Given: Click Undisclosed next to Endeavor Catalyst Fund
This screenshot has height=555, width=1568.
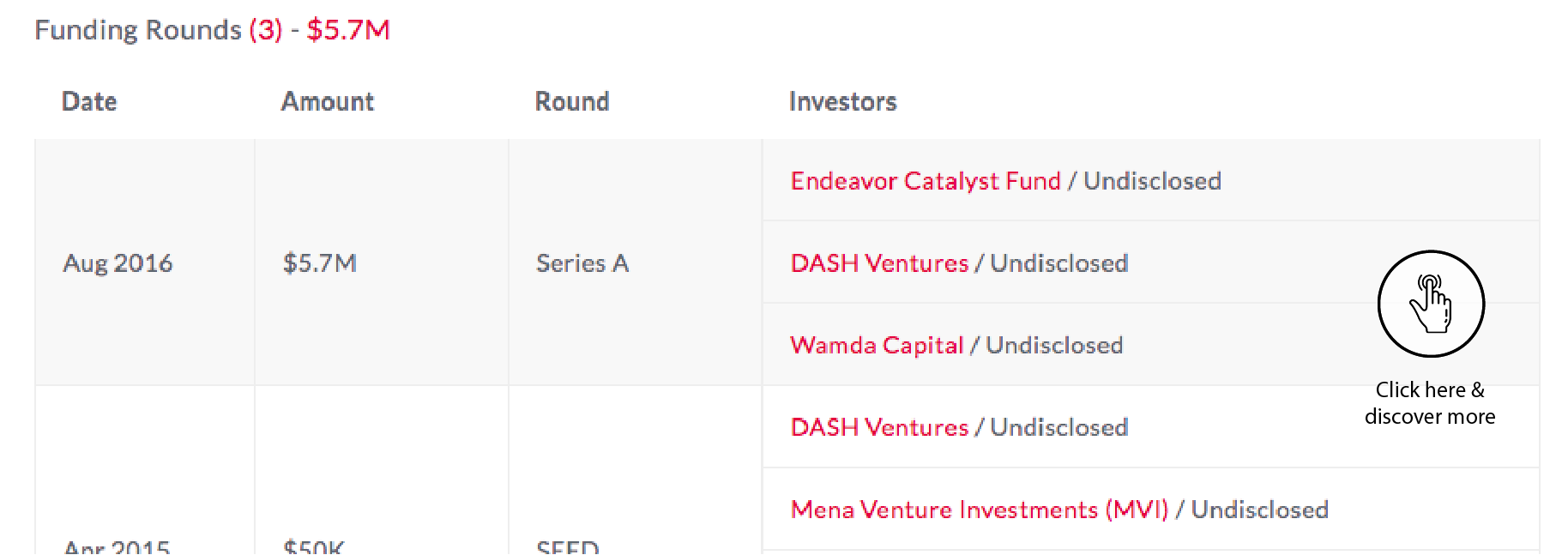Looking at the screenshot, I should click(1152, 181).
